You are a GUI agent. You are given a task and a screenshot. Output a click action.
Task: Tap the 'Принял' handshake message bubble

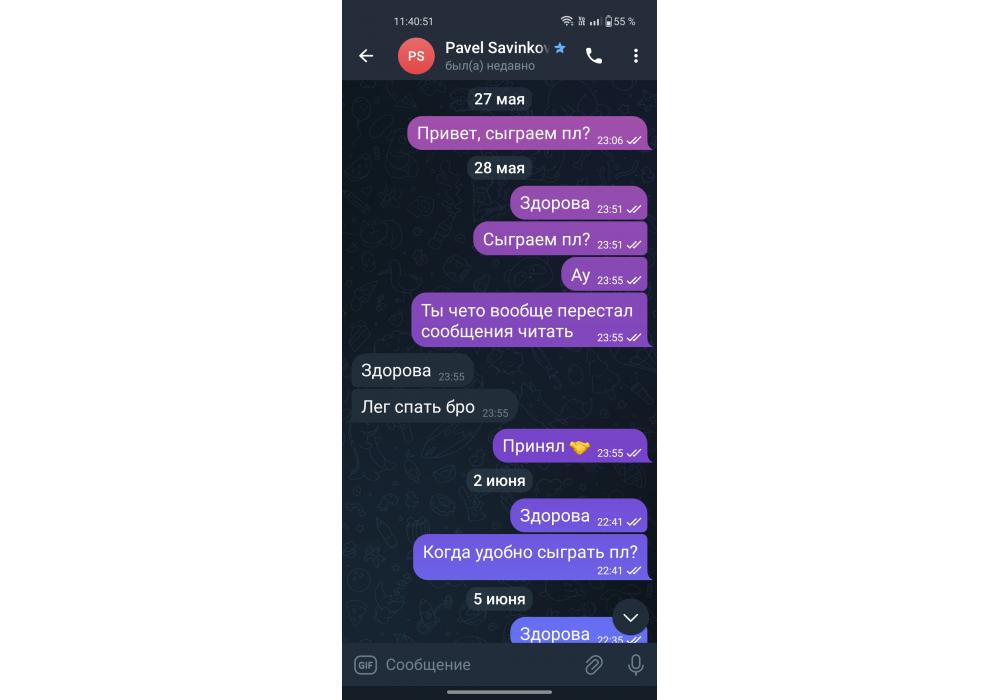[x=571, y=446]
